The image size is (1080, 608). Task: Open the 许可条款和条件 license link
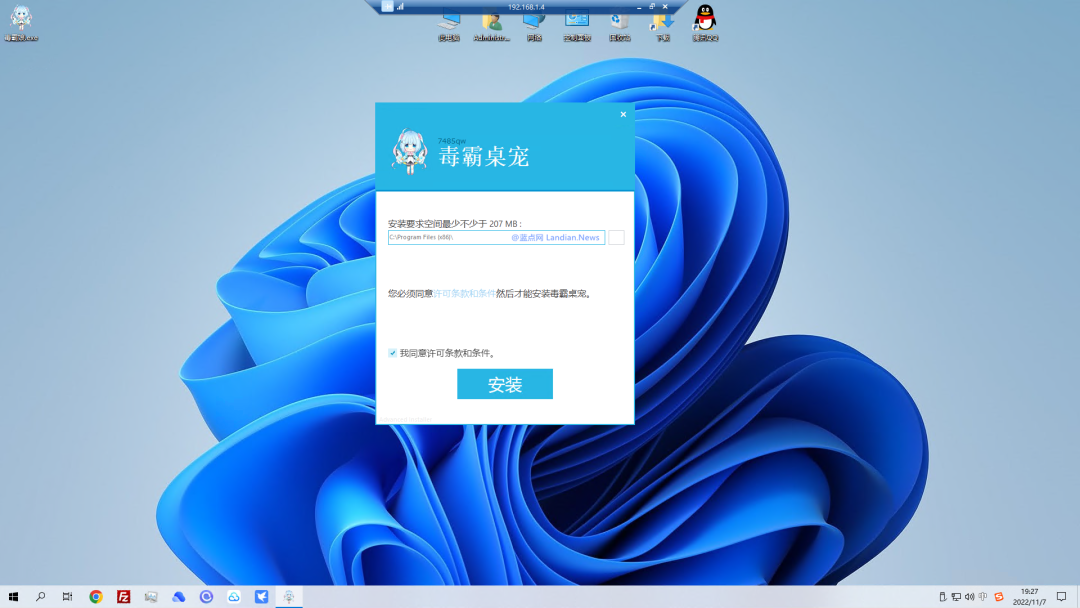(x=464, y=293)
